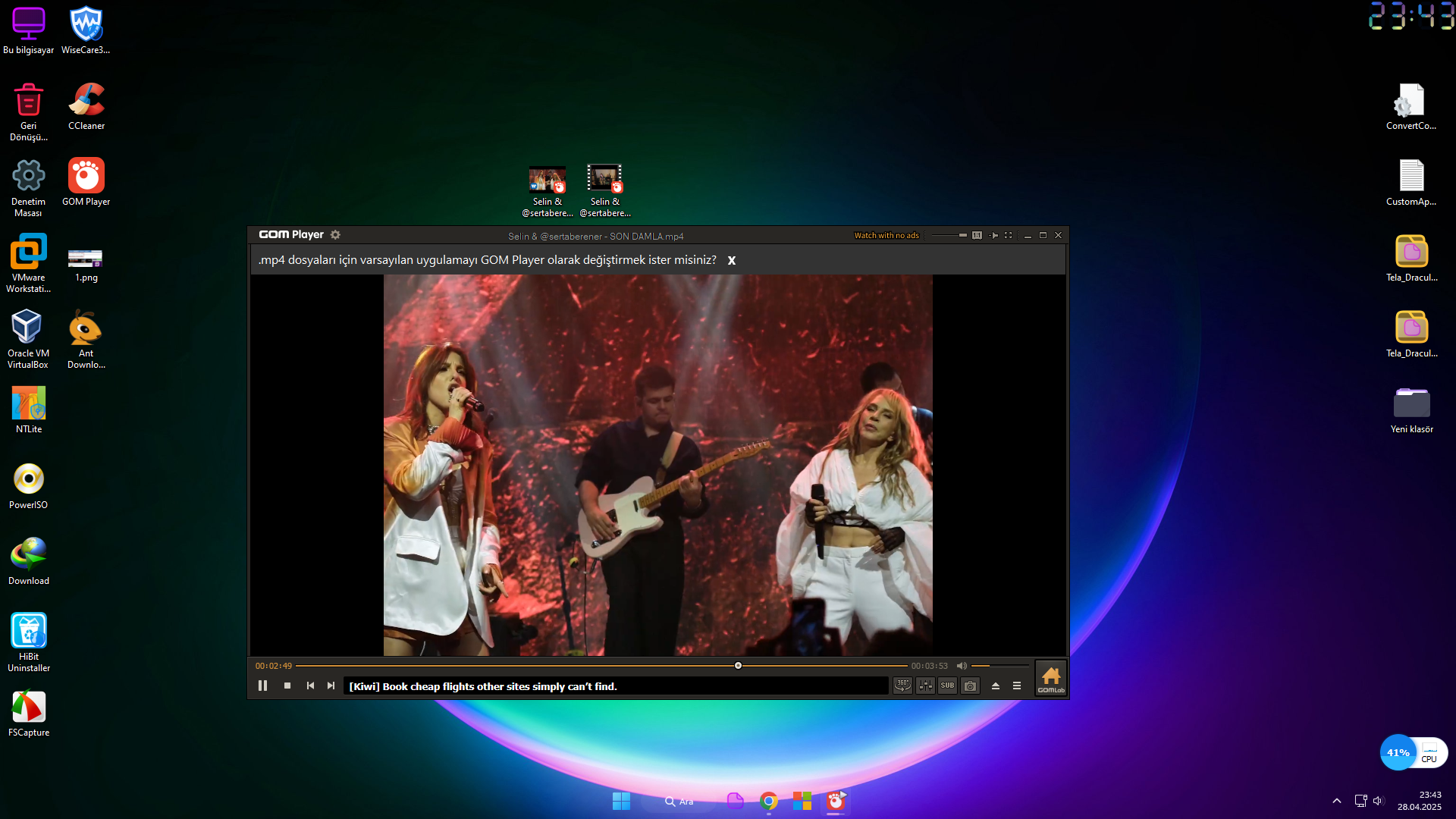Open Chrome from the taskbar
This screenshot has height=819, width=1456.
(x=769, y=802)
